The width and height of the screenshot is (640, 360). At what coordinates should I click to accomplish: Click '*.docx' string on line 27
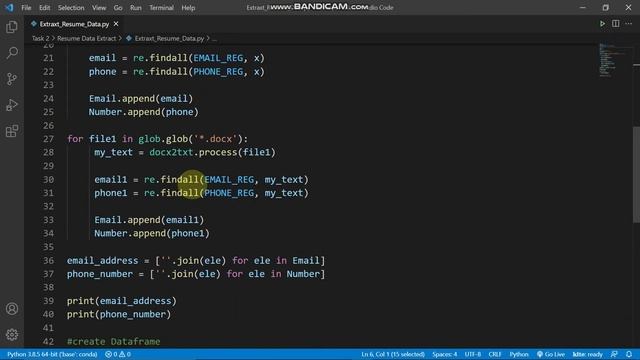click(x=215, y=139)
